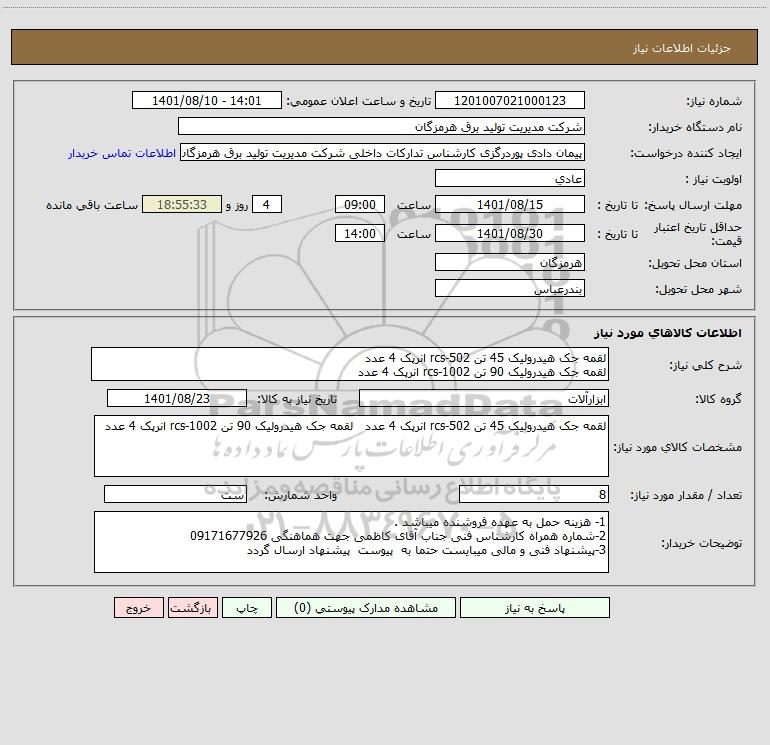The image size is (770, 745).
Task: Click the buyer name field شرکت مدیریت تولید برق هرمزگان
Action: [x=381, y=126]
